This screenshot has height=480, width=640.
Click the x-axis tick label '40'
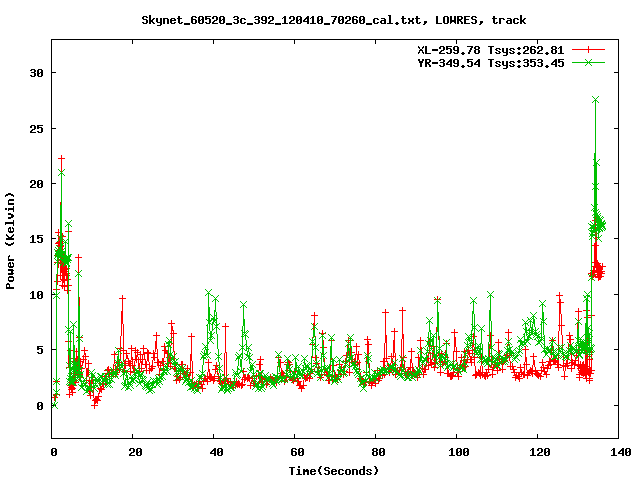216,452
